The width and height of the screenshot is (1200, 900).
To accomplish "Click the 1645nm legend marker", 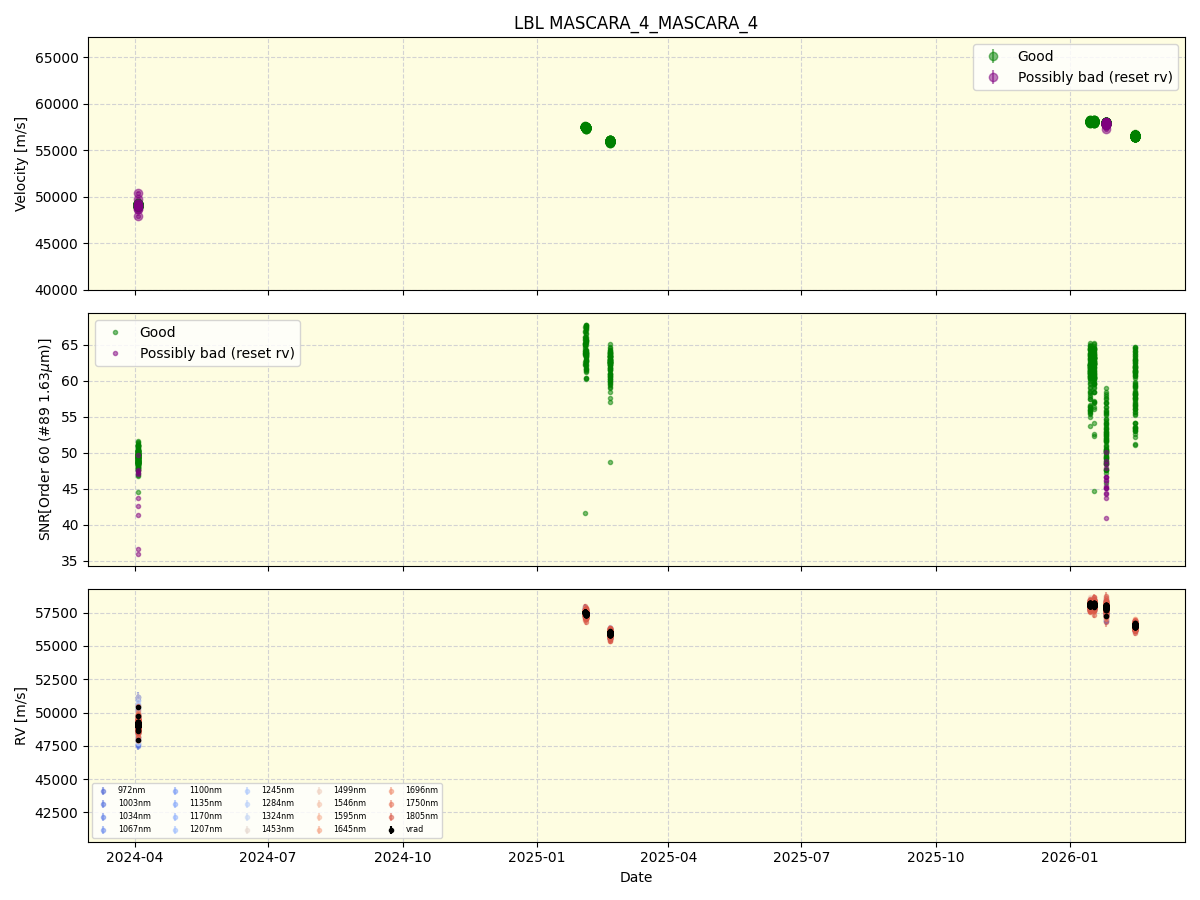I will point(319,830).
